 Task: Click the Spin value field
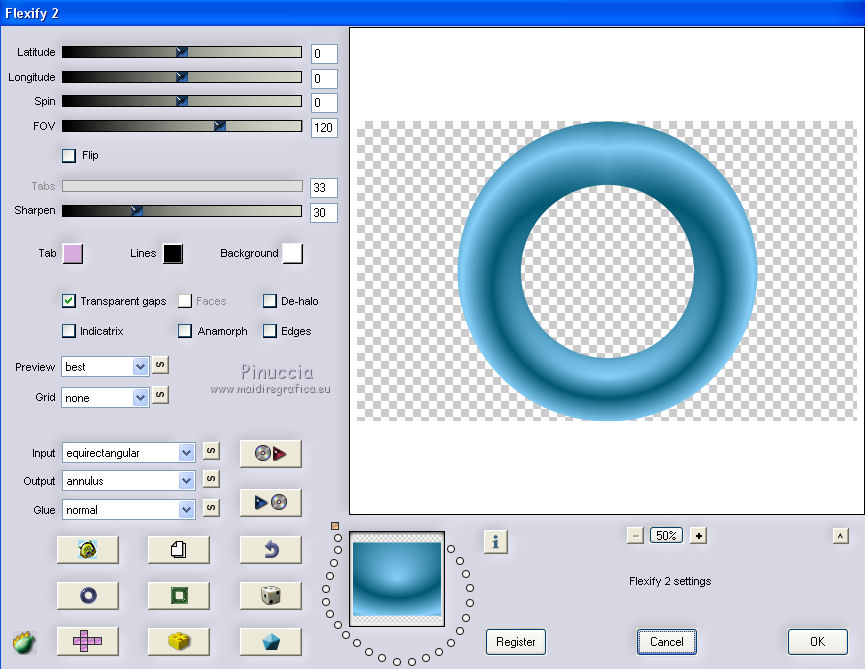(x=324, y=103)
